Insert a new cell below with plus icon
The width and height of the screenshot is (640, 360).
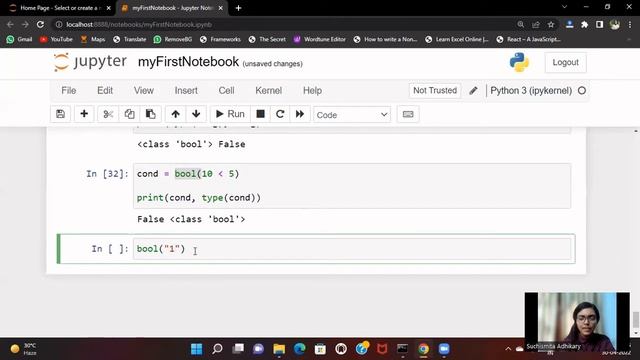pyautogui.click(x=84, y=114)
